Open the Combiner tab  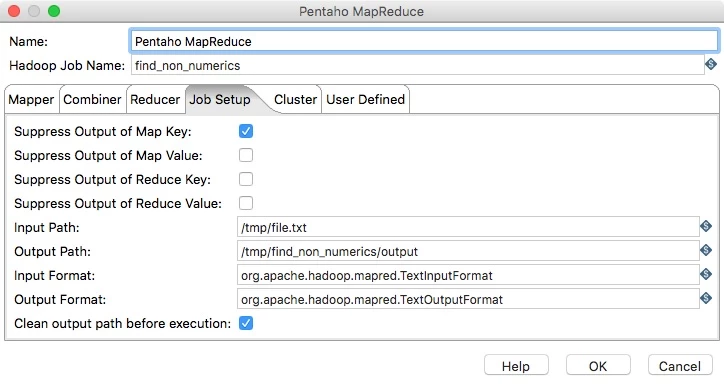pyautogui.click(x=92, y=99)
